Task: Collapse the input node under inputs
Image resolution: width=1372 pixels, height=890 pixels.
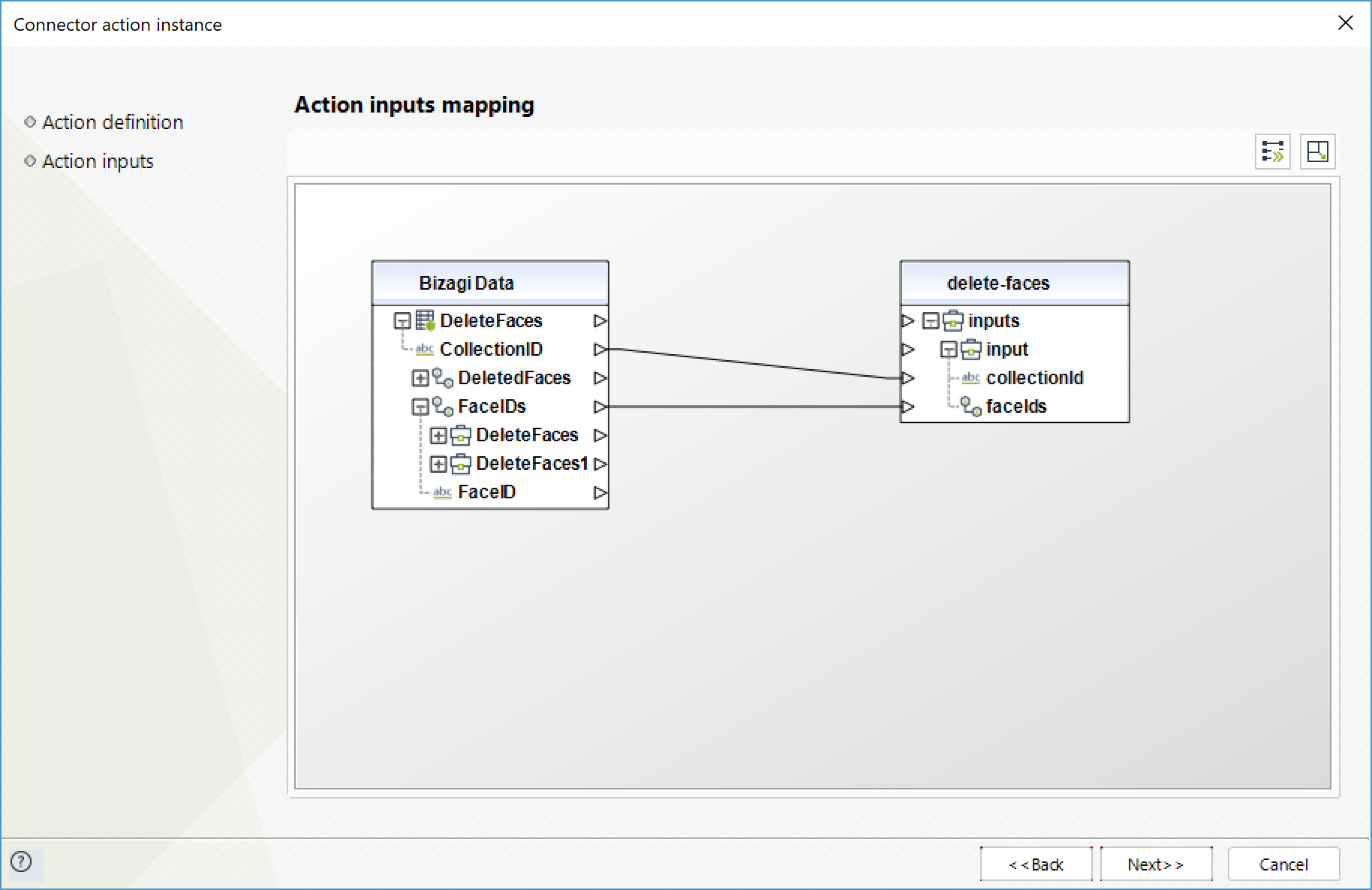Action: click(949, 350)
